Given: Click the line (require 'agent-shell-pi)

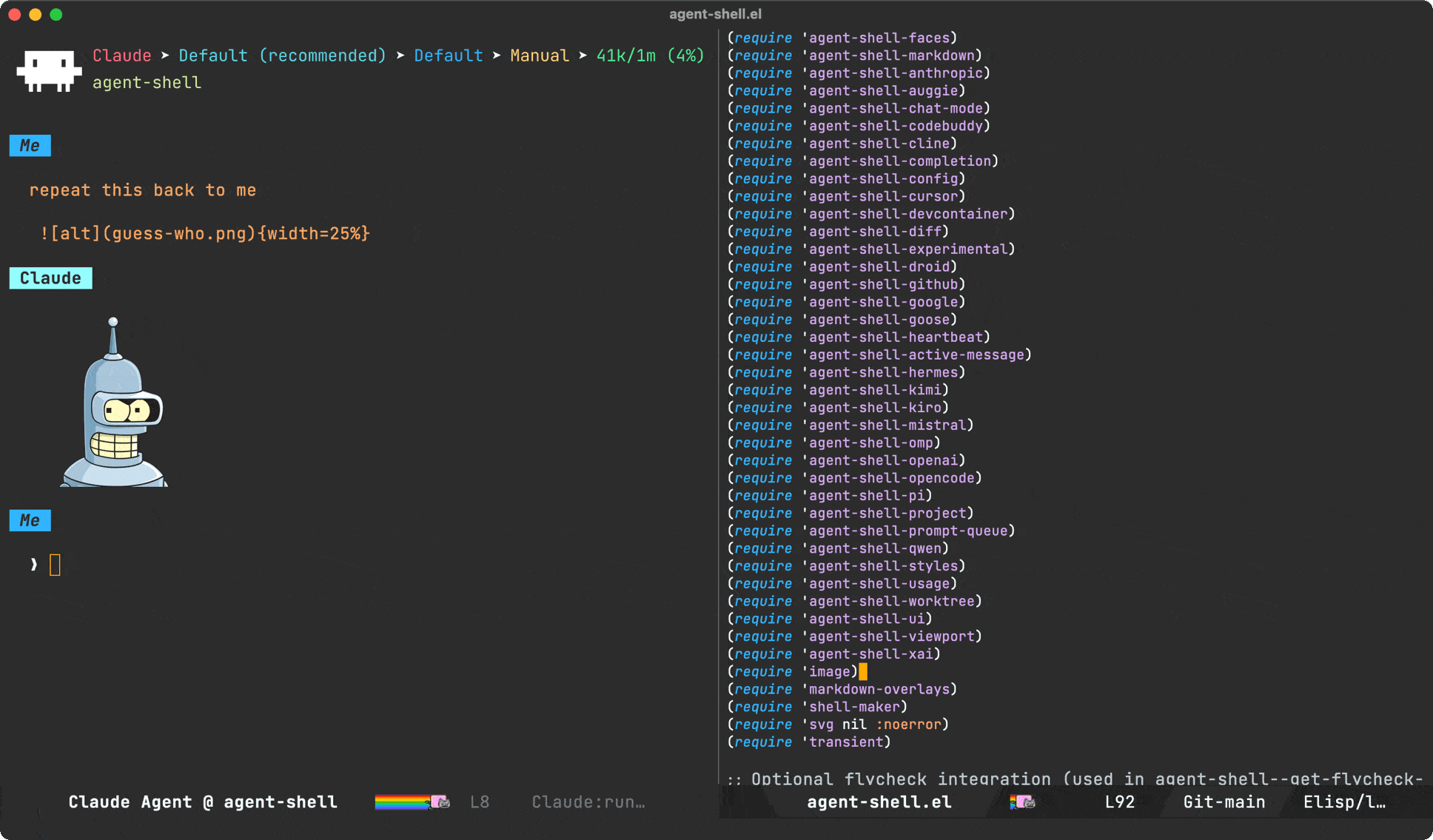Looking at the screenshot, I should point(830,496).
